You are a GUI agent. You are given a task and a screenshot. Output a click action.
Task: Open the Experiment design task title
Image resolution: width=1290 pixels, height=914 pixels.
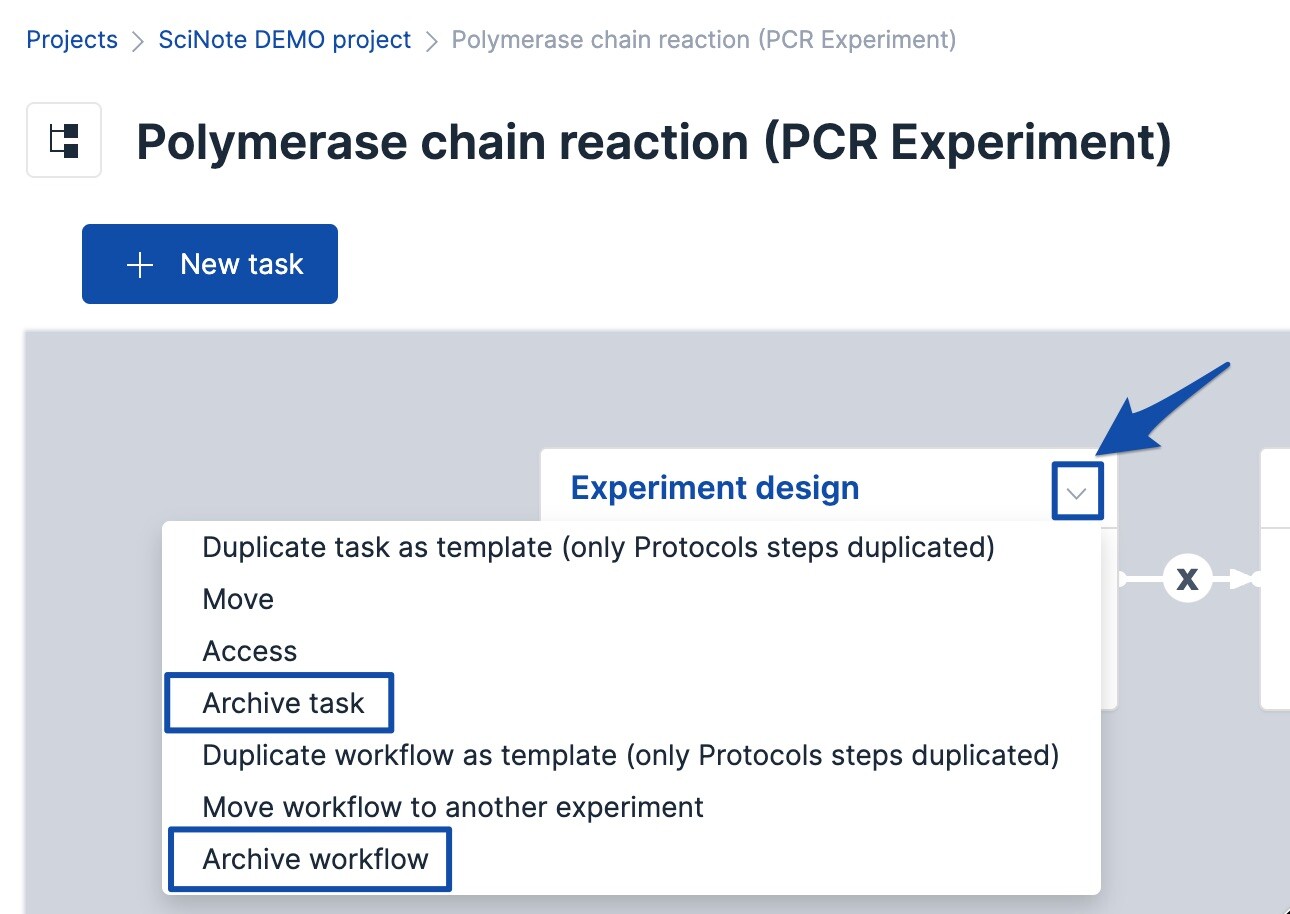pos(714,488)
